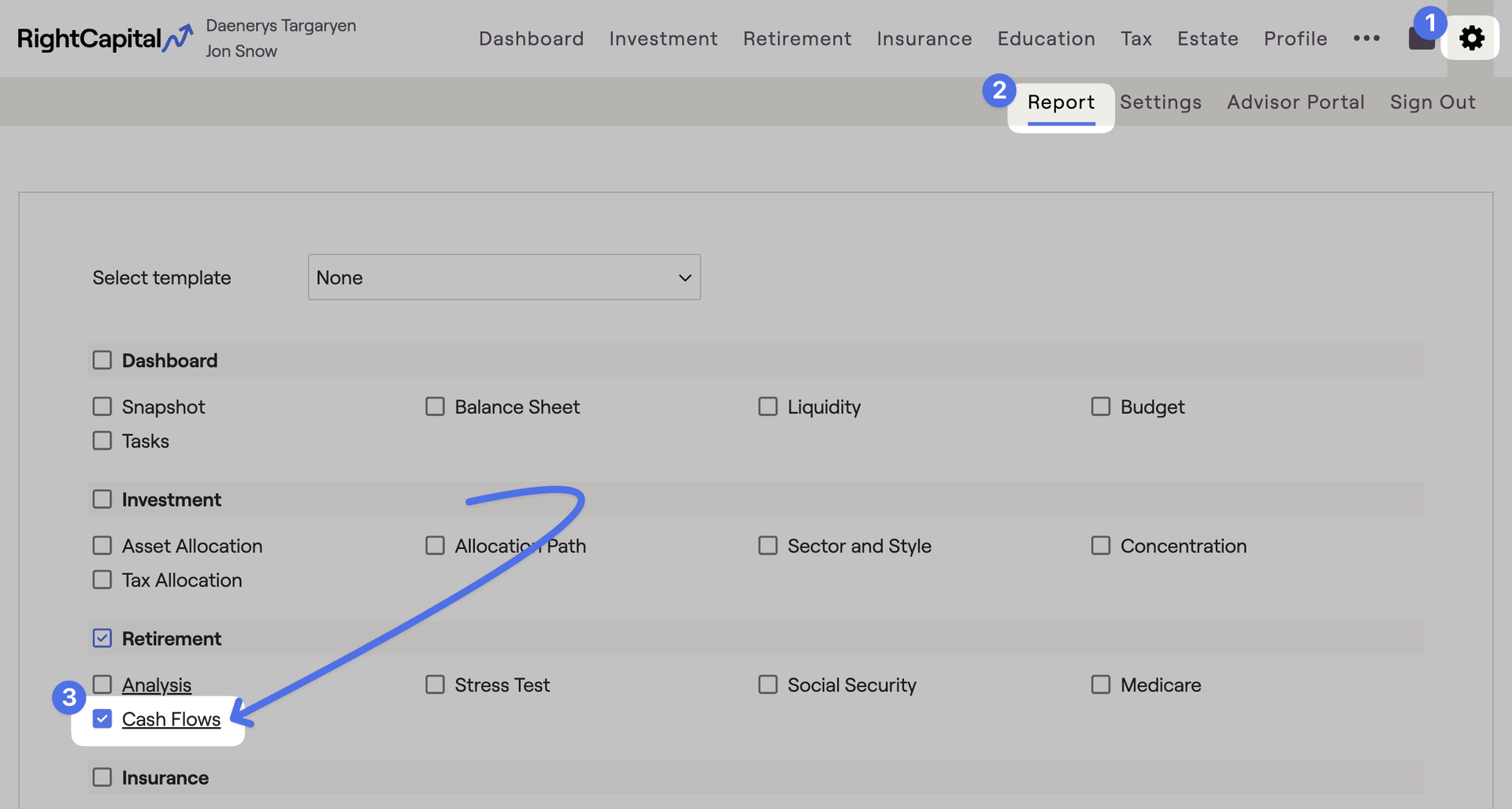
Task: Select the Investment section checkbox
Action: pos(102,499)
